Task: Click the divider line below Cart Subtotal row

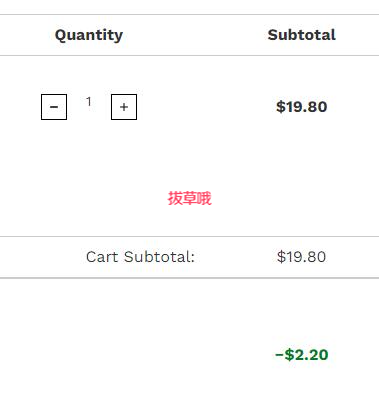Action: [x=189, y=278]
